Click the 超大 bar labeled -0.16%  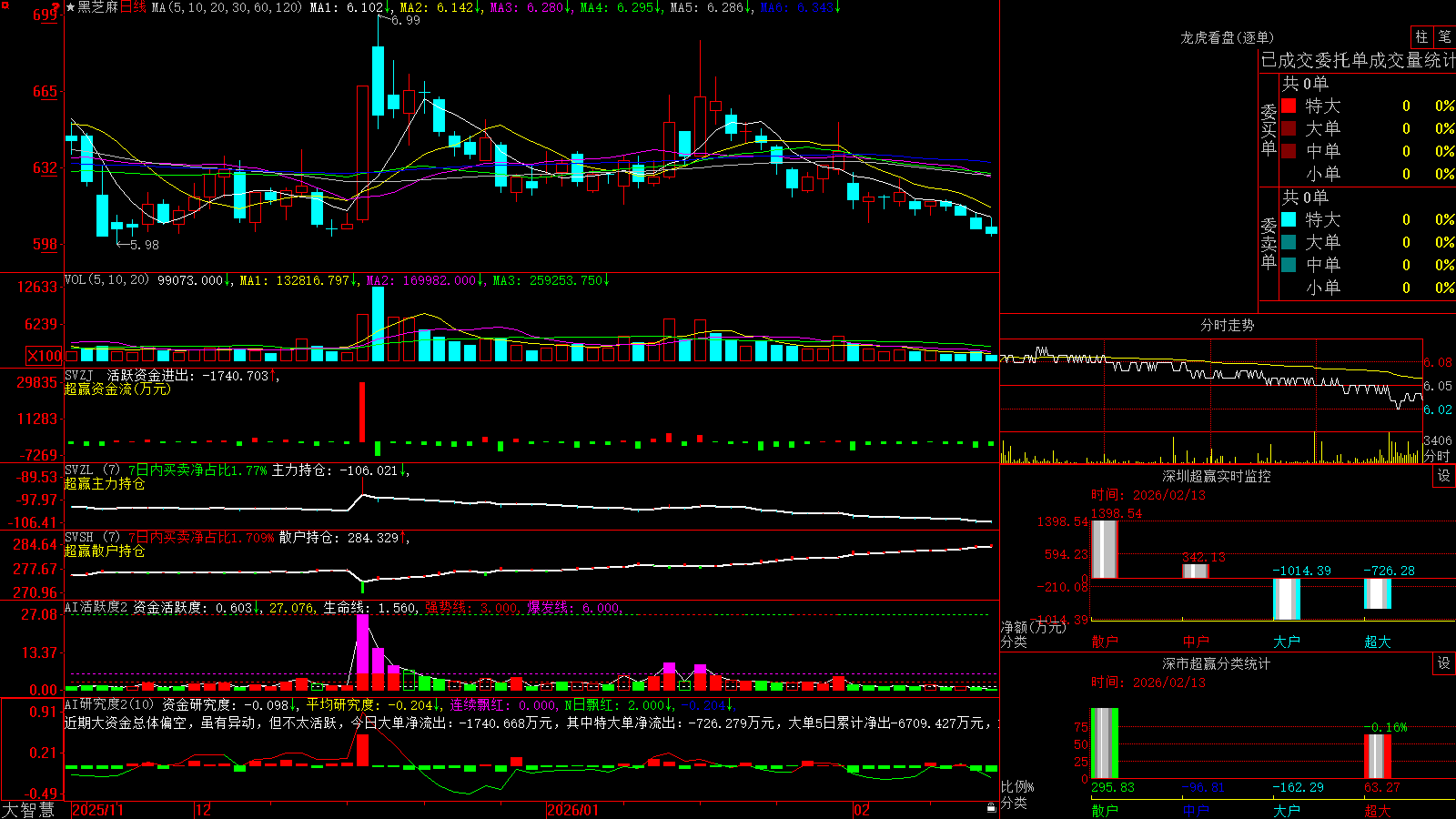(x=1378, y=756)
